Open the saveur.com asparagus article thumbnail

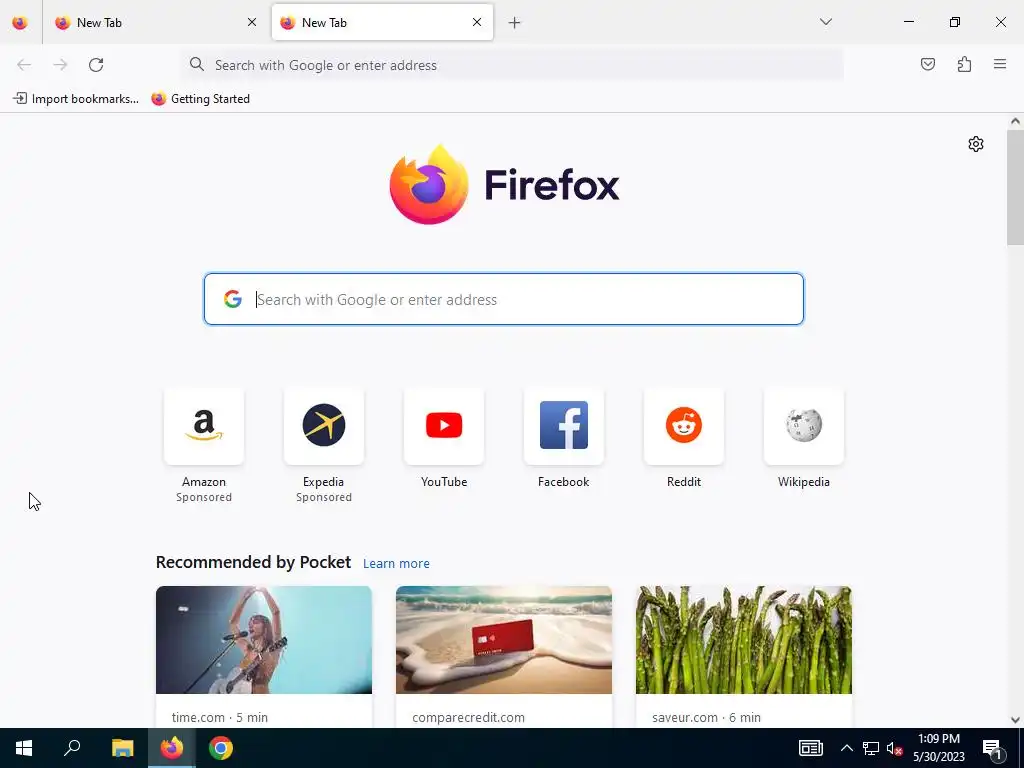click(744, 640)
